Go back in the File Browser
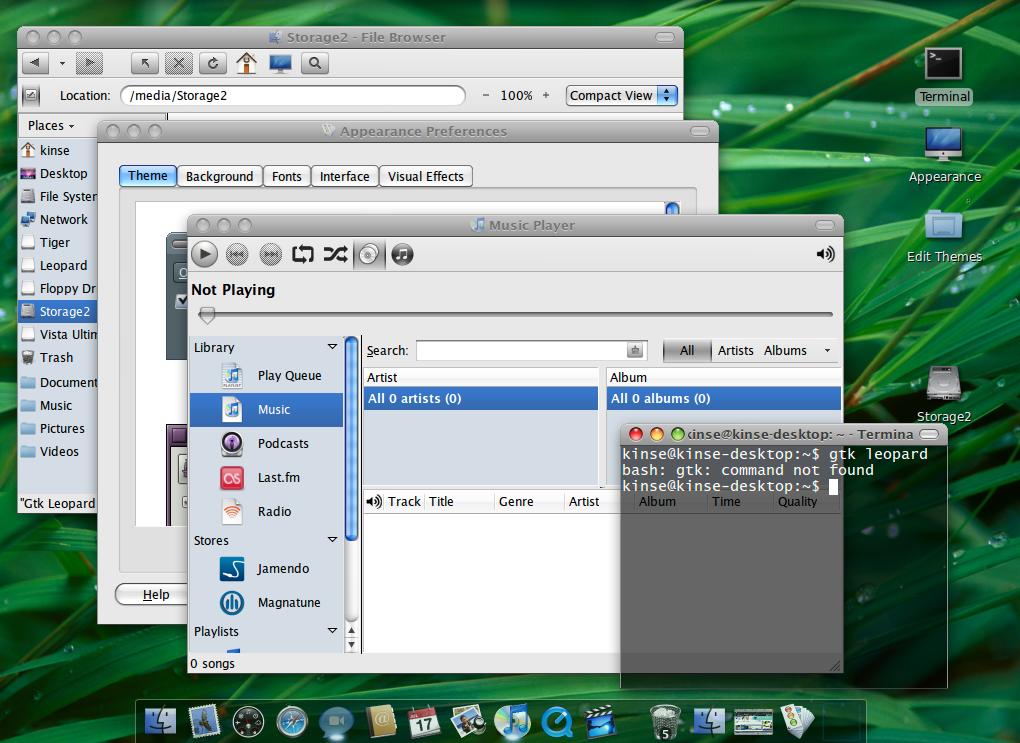This screenshot has height=743, width=1020. [x=35, y=63]
